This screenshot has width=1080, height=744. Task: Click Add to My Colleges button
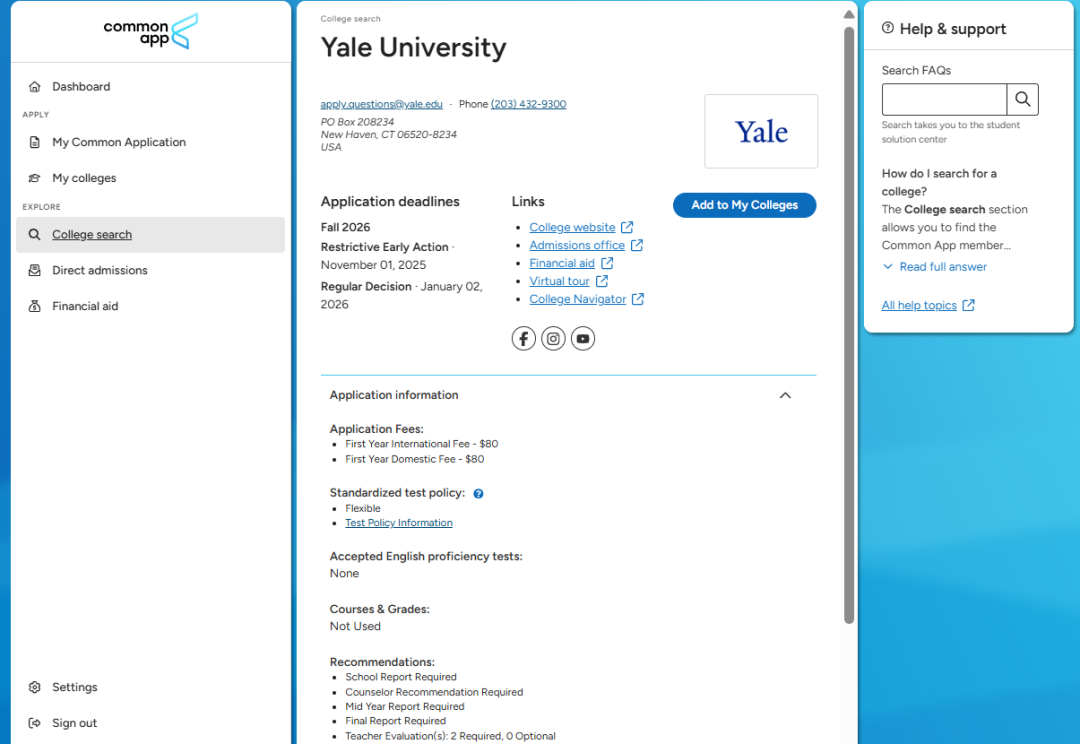744,205
